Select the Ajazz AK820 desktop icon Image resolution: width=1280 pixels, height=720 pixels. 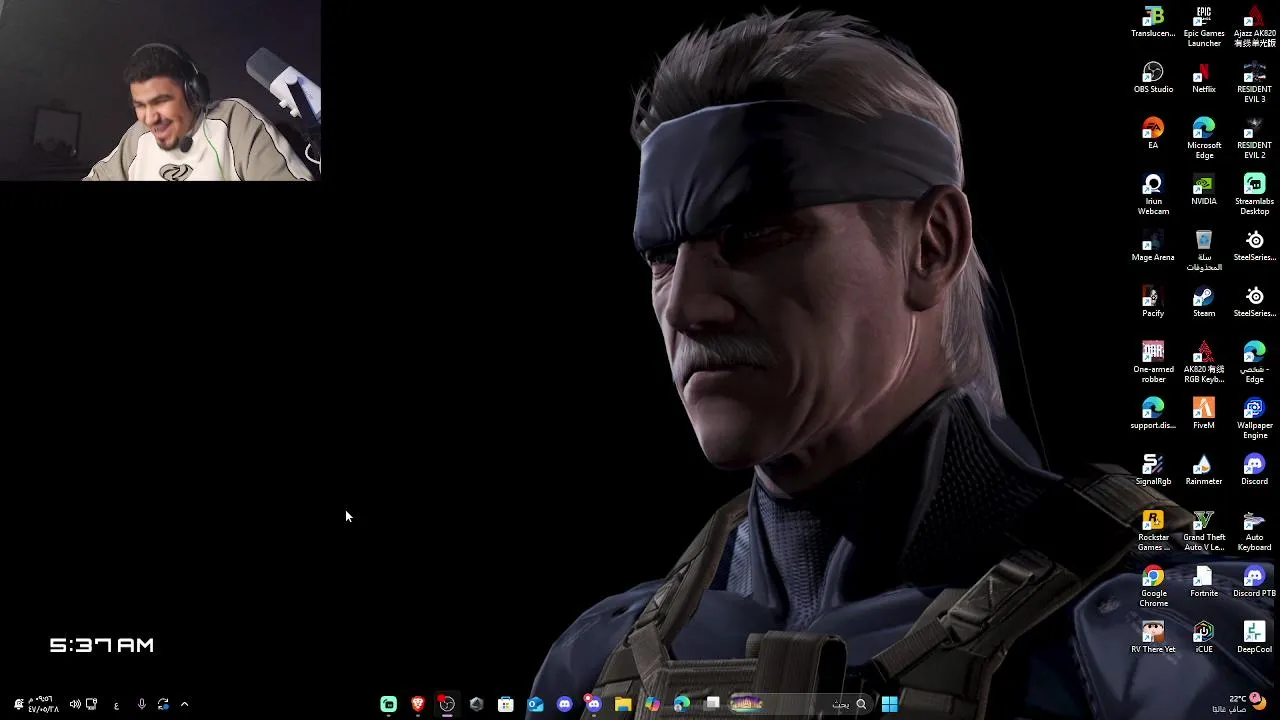click(x=1254, y=27)
